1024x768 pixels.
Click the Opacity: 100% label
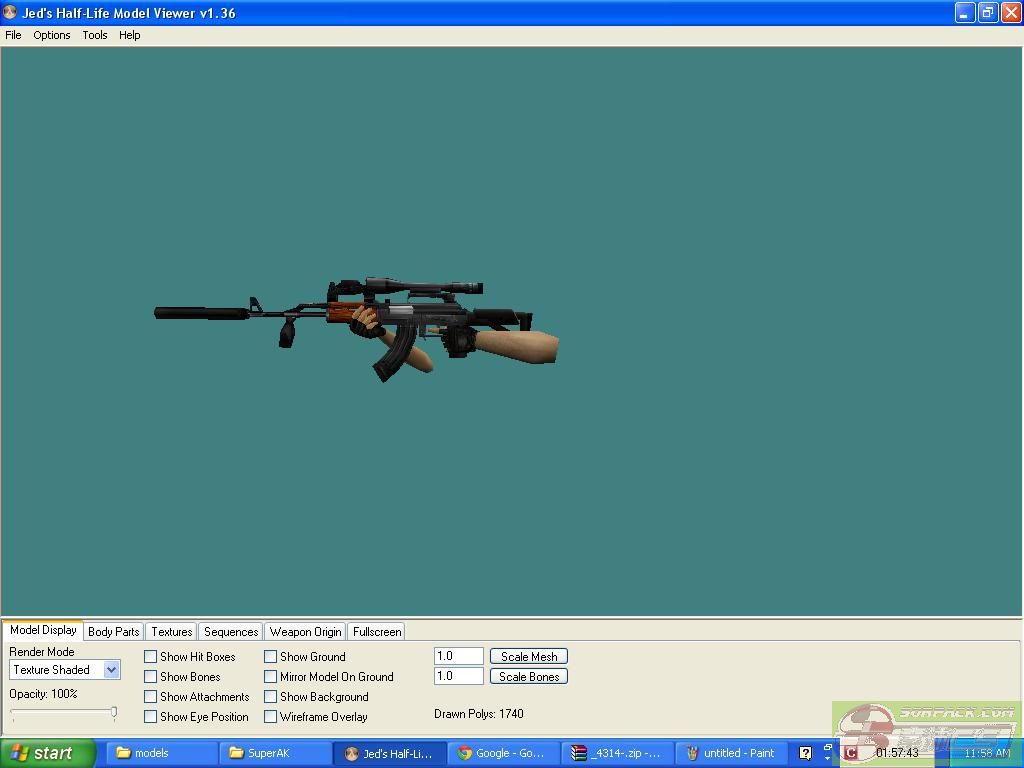click(43, 694)
